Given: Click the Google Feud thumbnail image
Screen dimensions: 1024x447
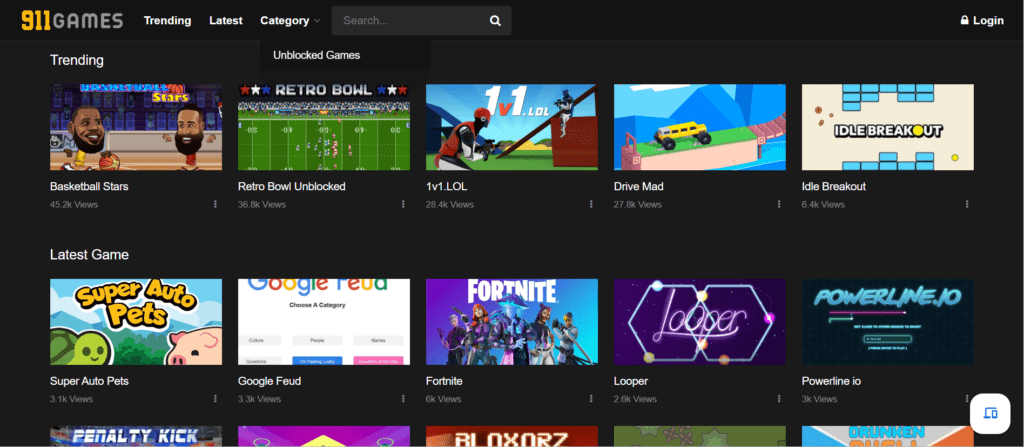Looking at the screenshot, I should [324, 322].
